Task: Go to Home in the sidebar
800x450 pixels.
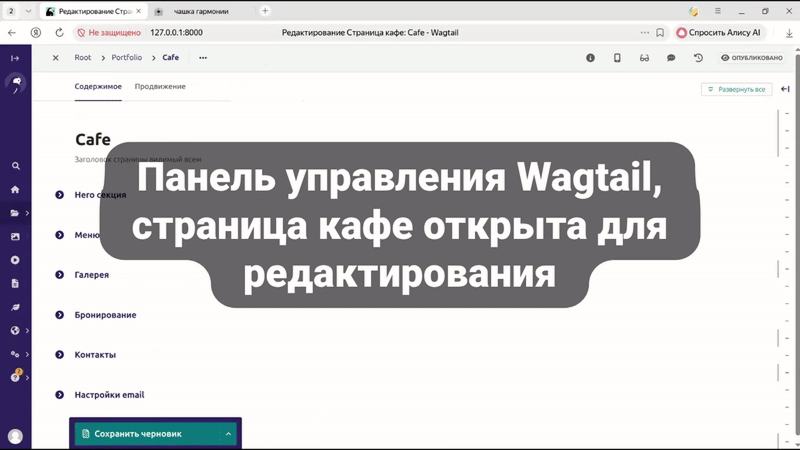Action: pos(15,190)
